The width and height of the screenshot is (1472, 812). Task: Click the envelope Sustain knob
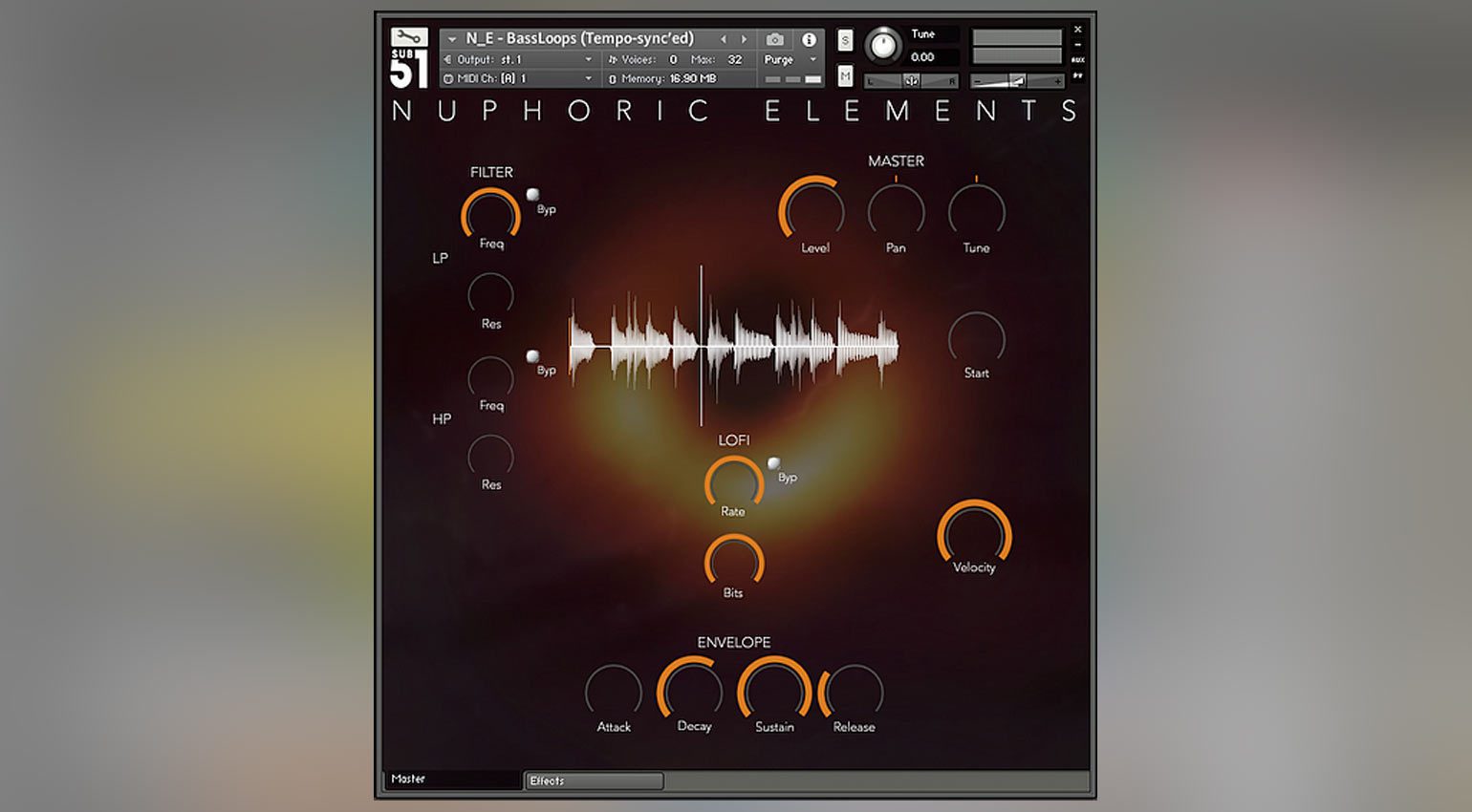(774, 690)
